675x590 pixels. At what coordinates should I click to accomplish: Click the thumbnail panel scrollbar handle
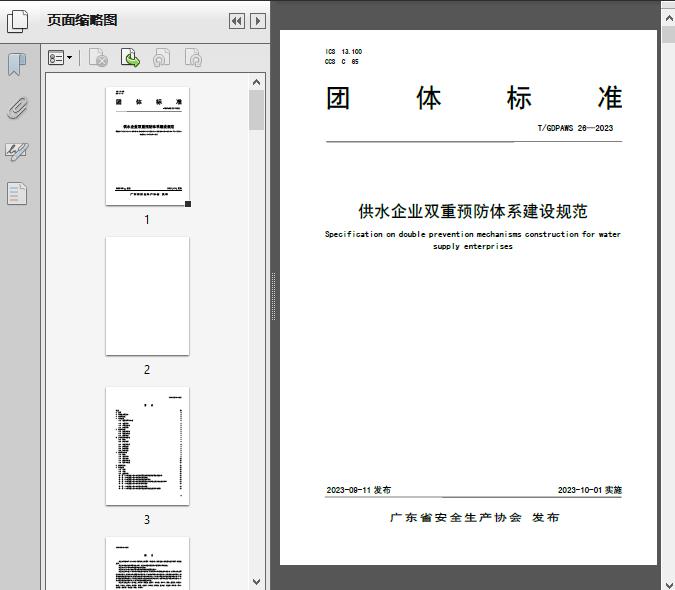coord(257,110)
